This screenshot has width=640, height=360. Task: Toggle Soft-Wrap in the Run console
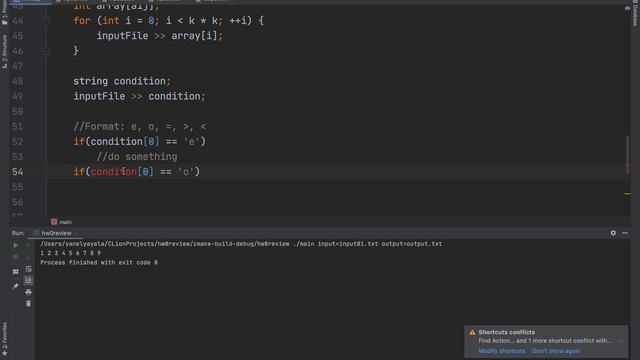[28, 269]
